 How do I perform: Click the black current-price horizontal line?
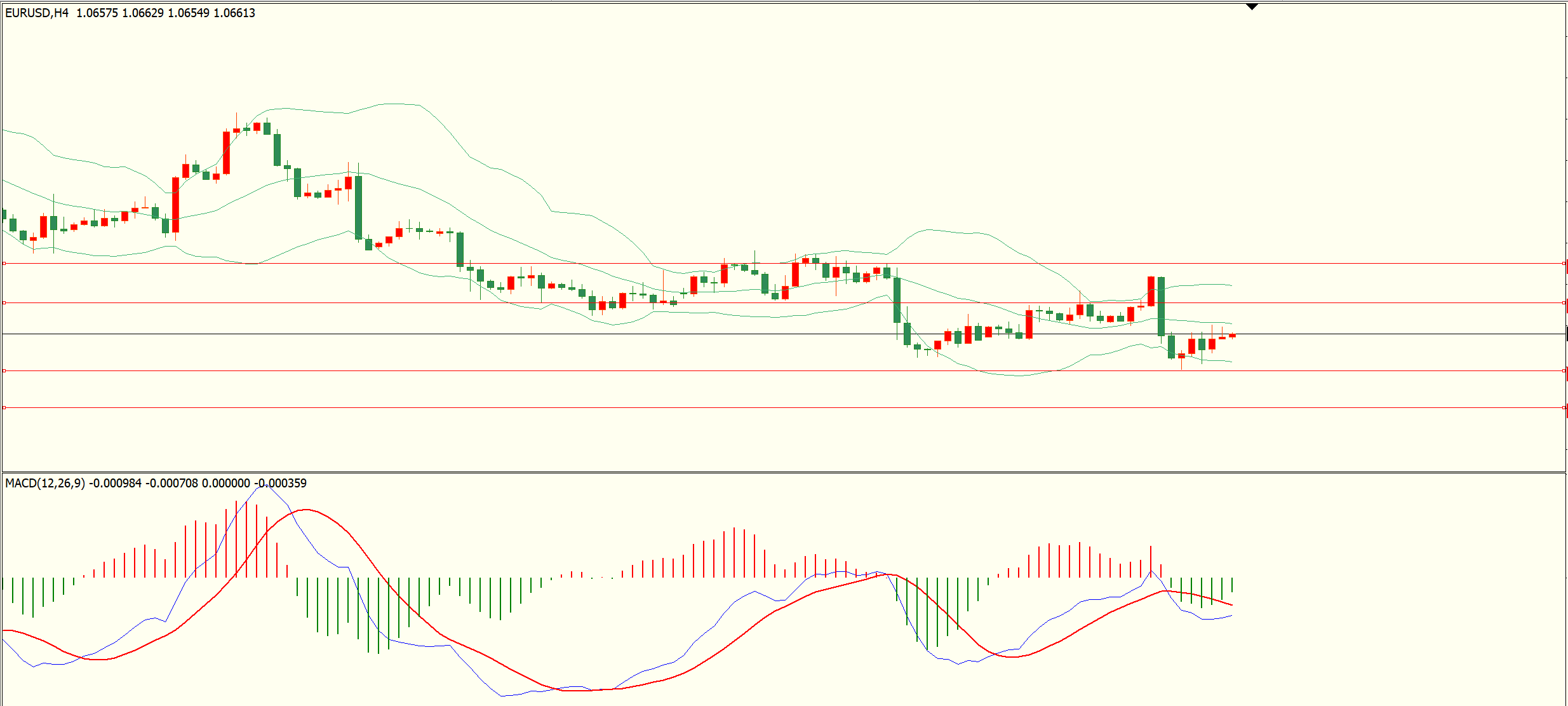tap(784, 334)
